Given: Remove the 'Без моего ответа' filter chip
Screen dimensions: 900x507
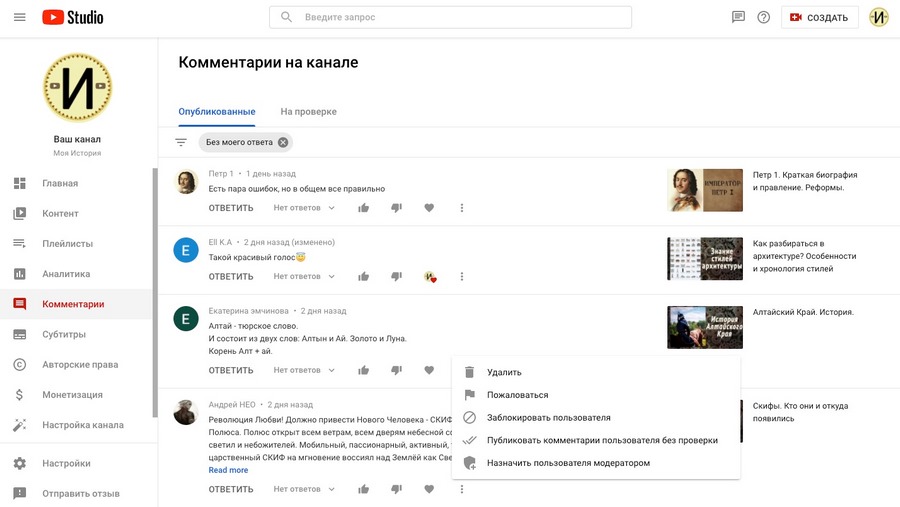Looking at the screenshot, I should (x=283, y=142).
